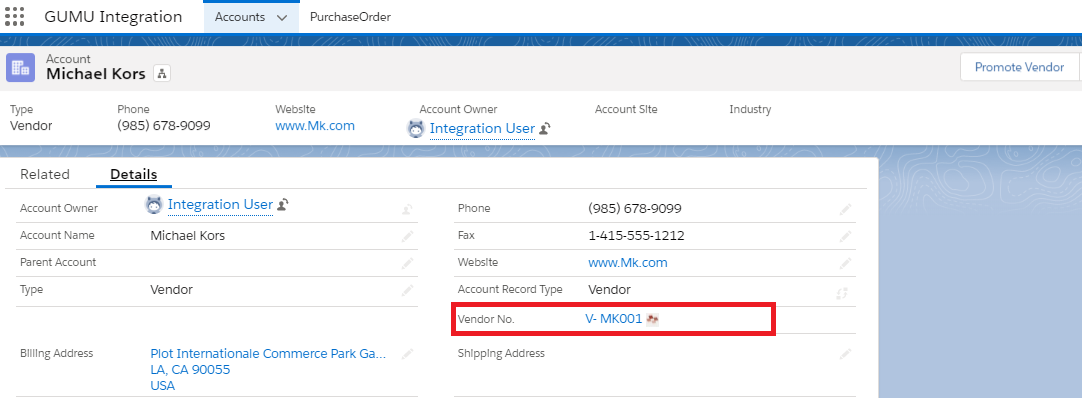
Task: Click header phone (985) 678-9099
Action: pos(164,126)
